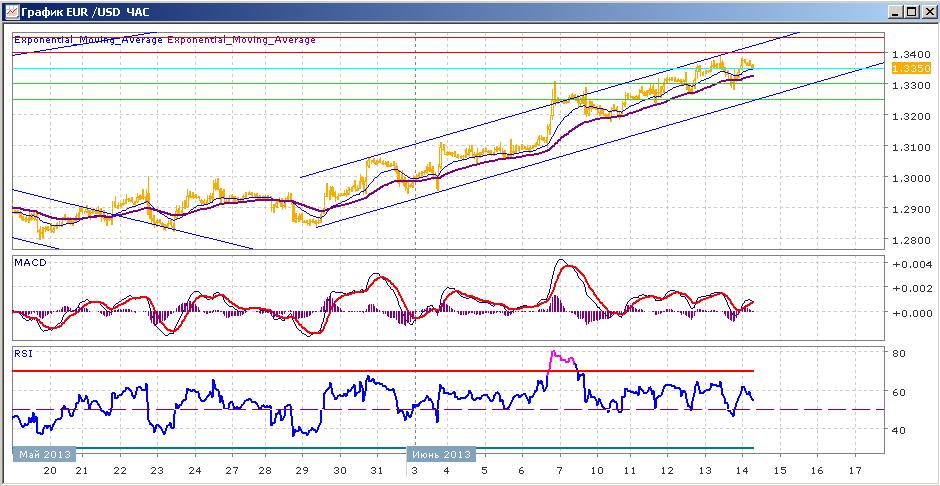Click date 7 on the time axis

[559, 470]
